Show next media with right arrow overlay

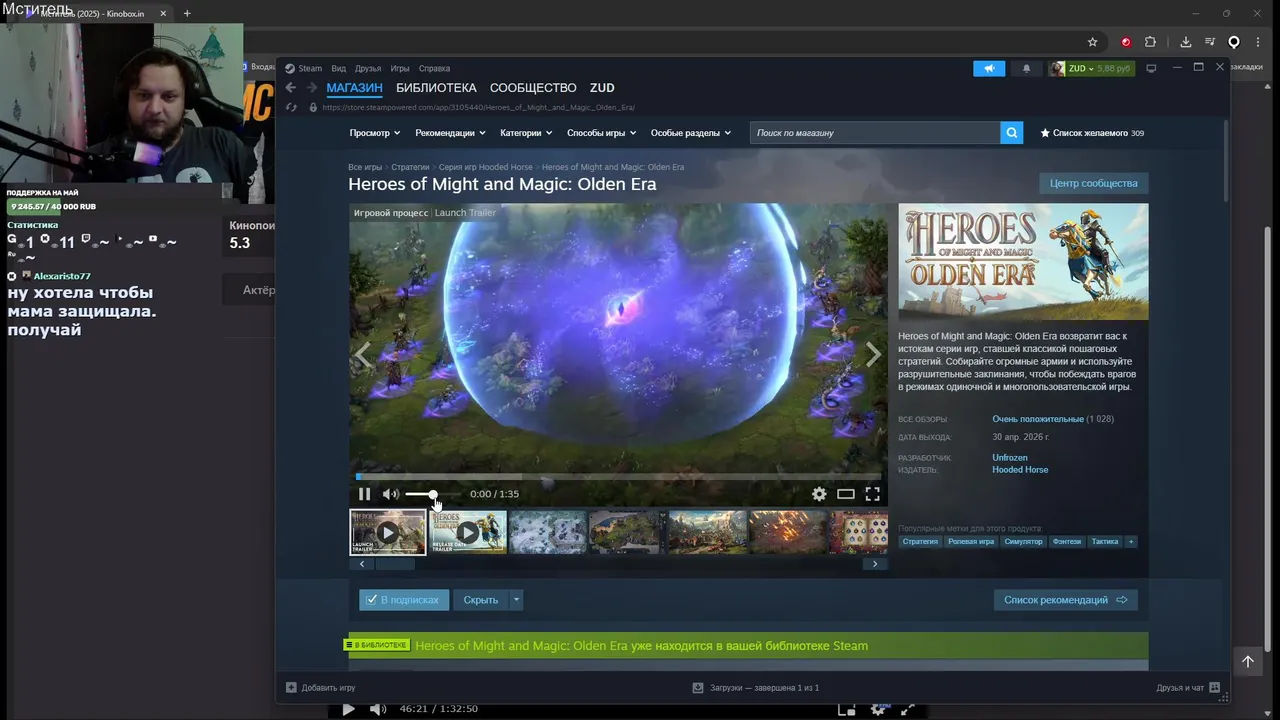(873, 354)
